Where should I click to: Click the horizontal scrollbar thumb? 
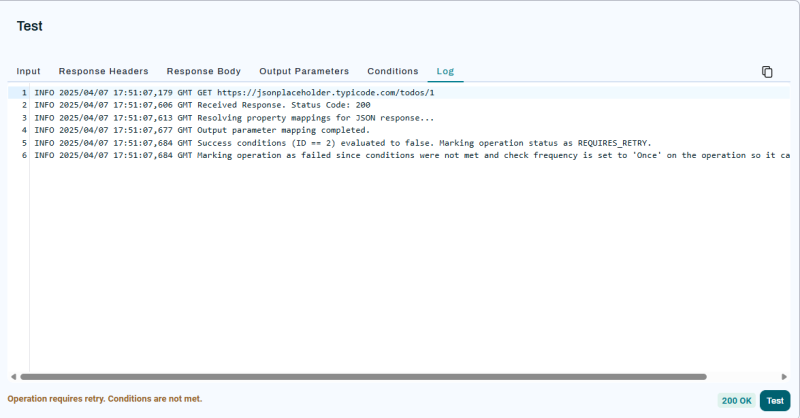click(x=363, y=377)
